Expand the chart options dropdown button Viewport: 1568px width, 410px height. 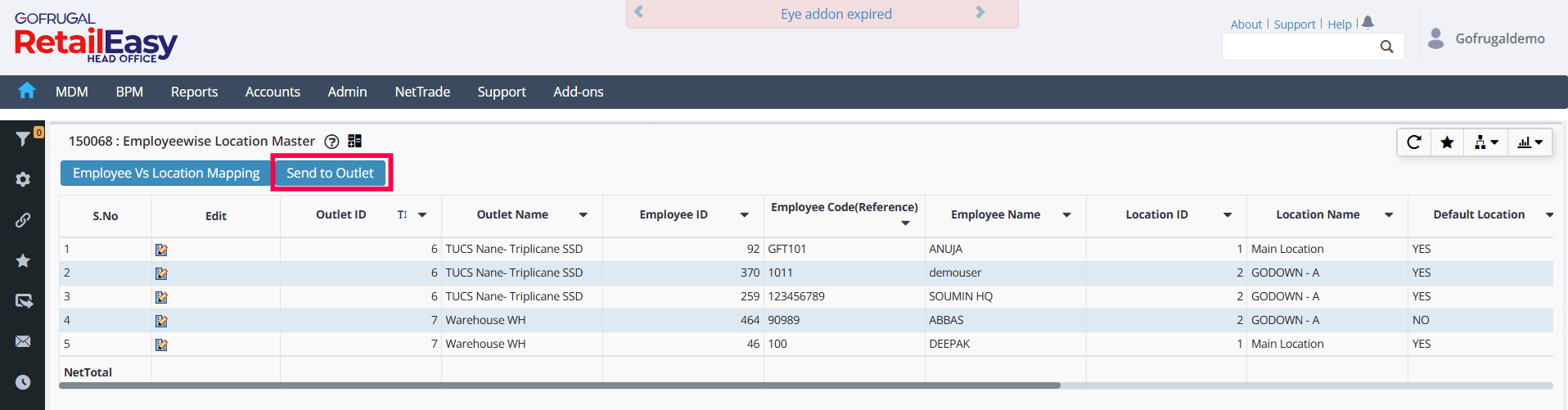click(x=1530, y=142)
